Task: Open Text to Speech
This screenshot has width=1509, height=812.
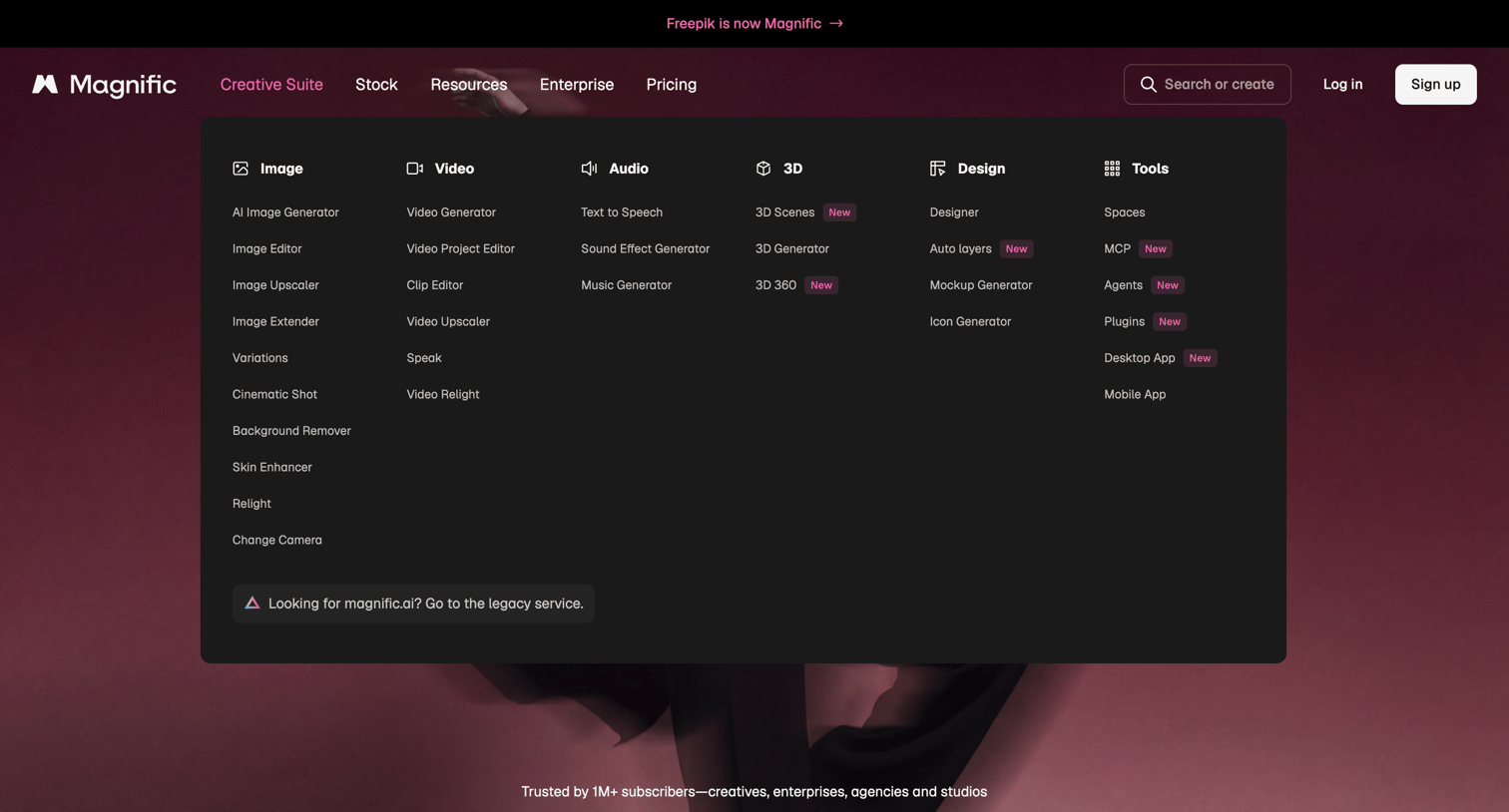Action: tap(622, 212)
